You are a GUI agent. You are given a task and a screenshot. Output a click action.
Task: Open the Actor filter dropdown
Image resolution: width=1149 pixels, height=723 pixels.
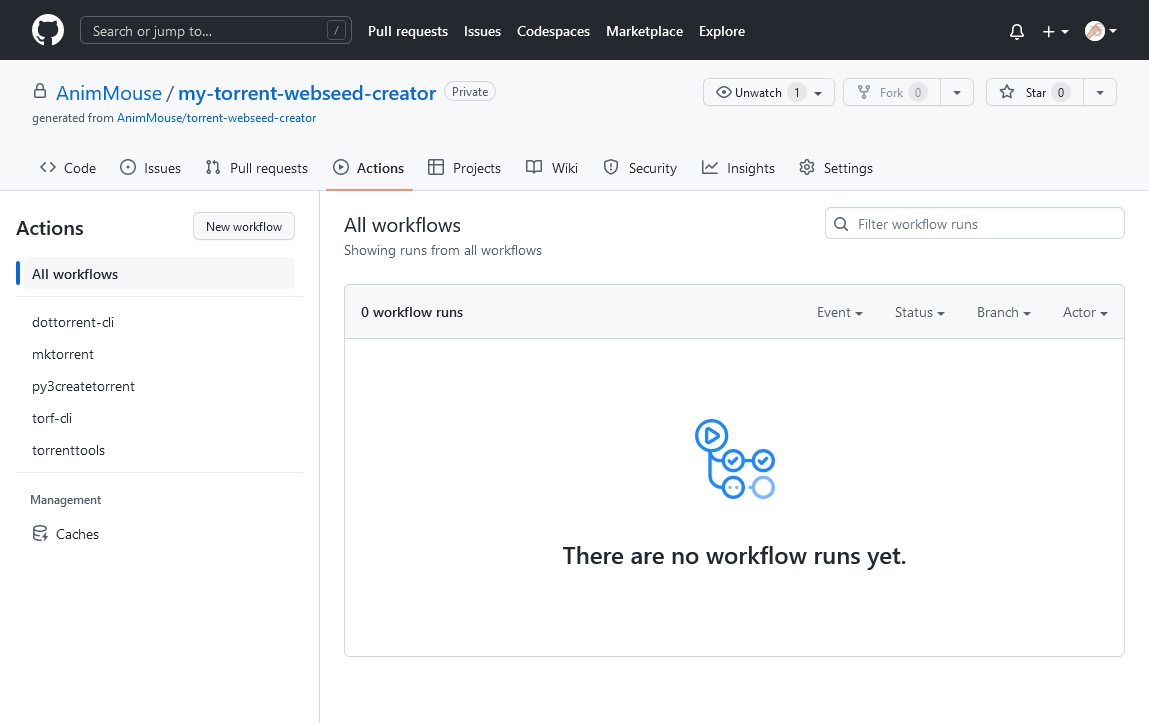coord(1085,312)
